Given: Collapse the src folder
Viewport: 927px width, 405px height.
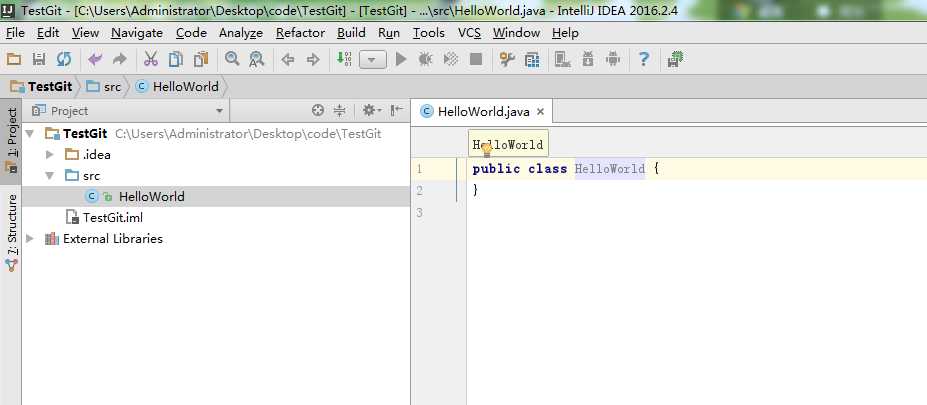Looking at the screenshot, I should pyautogui.click(x=50, y=176).
